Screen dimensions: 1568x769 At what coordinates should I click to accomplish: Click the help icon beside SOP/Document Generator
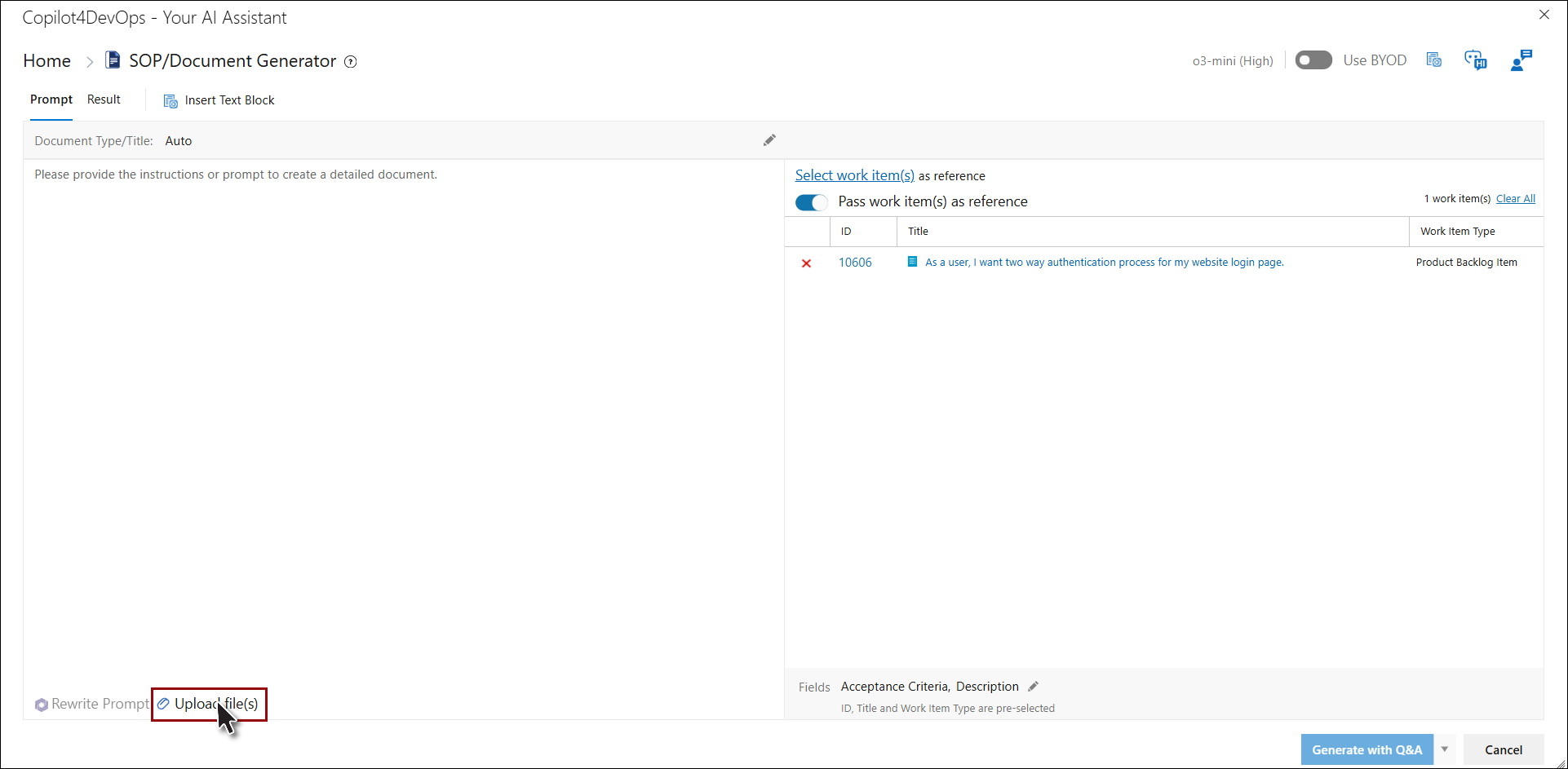click(x=351, y=62)
